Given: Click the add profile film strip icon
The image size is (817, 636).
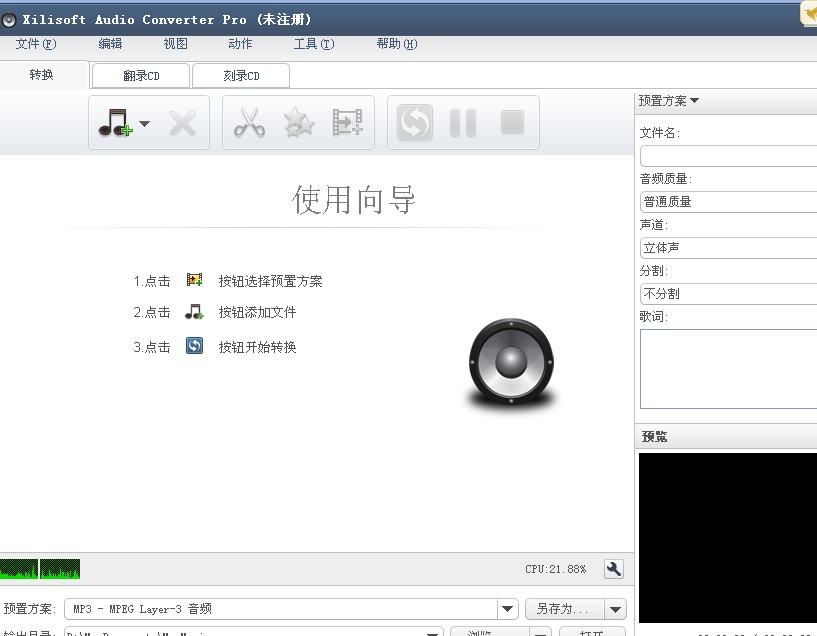Looking at the screenshot, I should coord(347,123).
